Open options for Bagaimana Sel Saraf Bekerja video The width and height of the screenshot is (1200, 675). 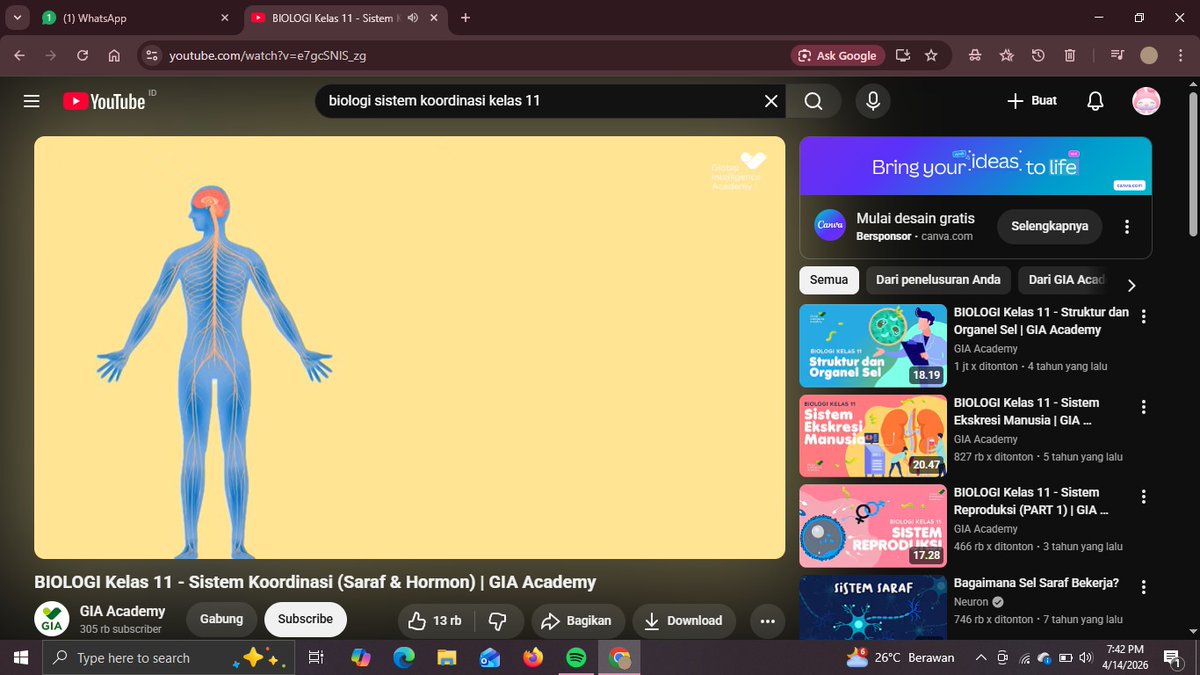point(1144,587)
